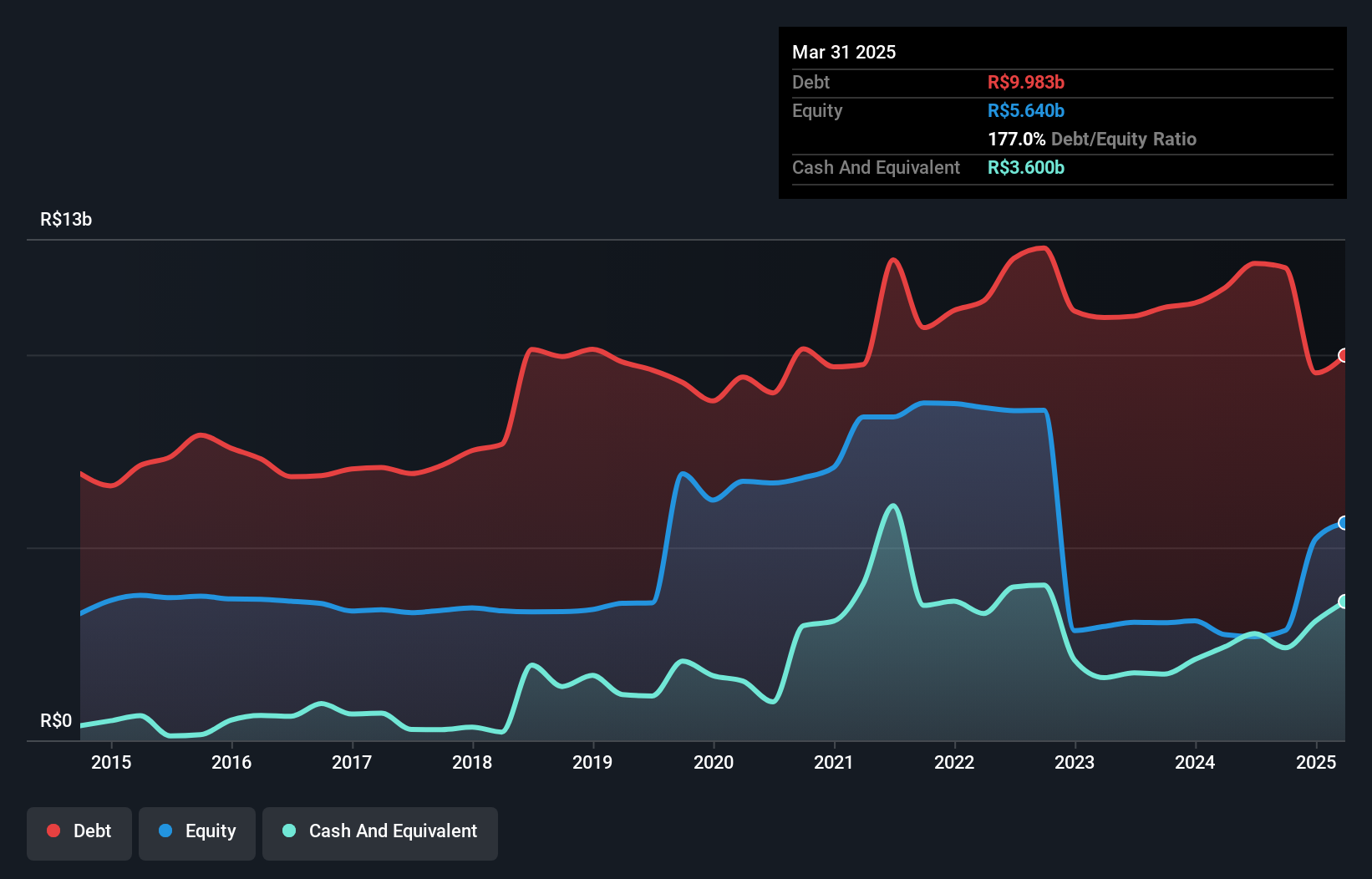Click the 2021 x-axis label
Screen dimensions: 1372x879
click(x=834, y=762)
